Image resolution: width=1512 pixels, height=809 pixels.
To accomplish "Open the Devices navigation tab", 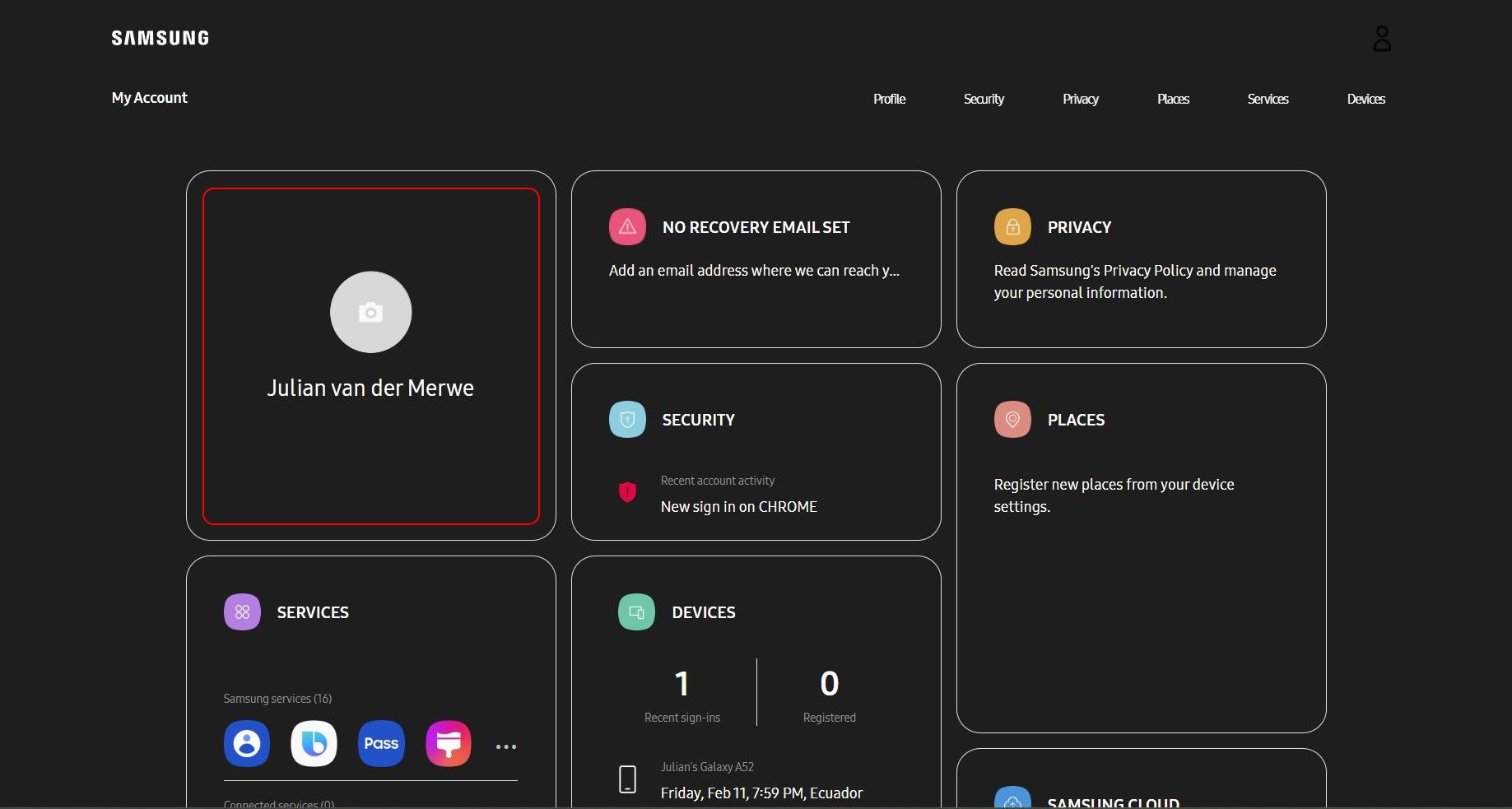I will [1365, 99].
